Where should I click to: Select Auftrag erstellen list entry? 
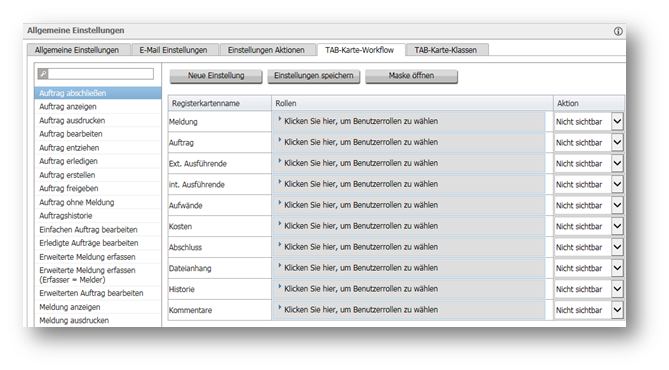point(98,175)
